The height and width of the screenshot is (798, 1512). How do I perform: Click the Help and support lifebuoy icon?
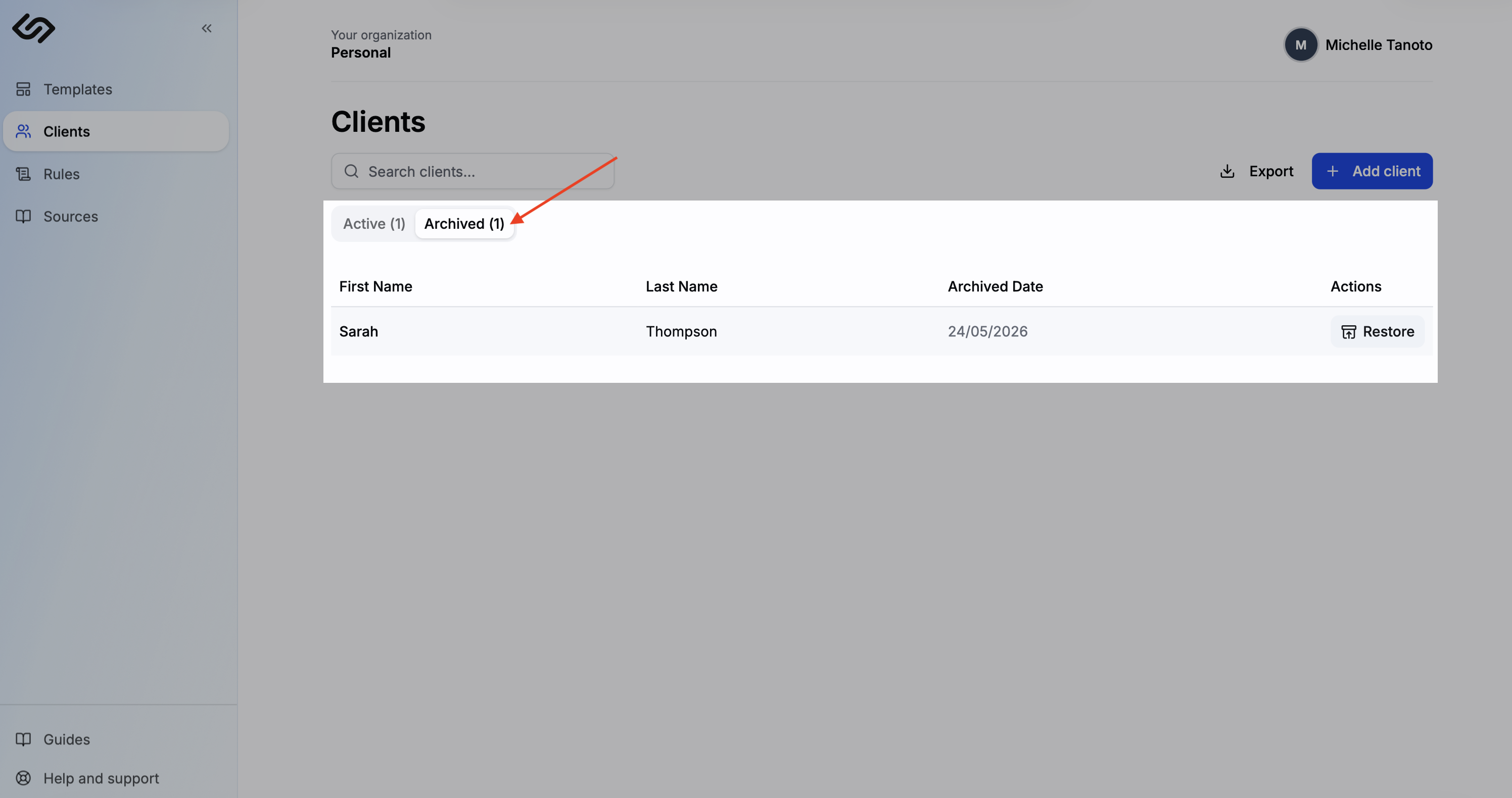(x=23, y=778)
